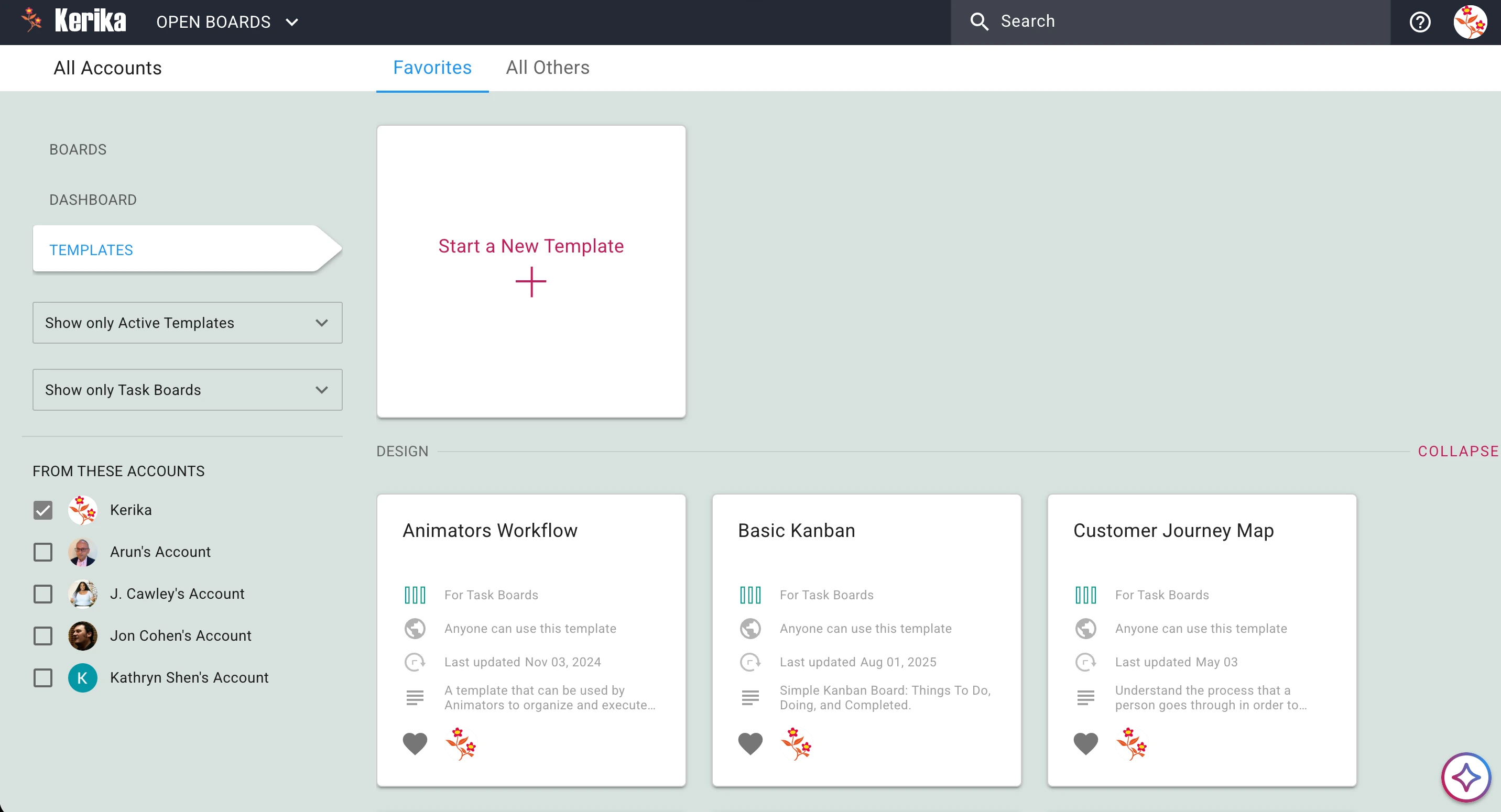Open the help question mark icon
1501x812 pixels.
pos(1419,22)
